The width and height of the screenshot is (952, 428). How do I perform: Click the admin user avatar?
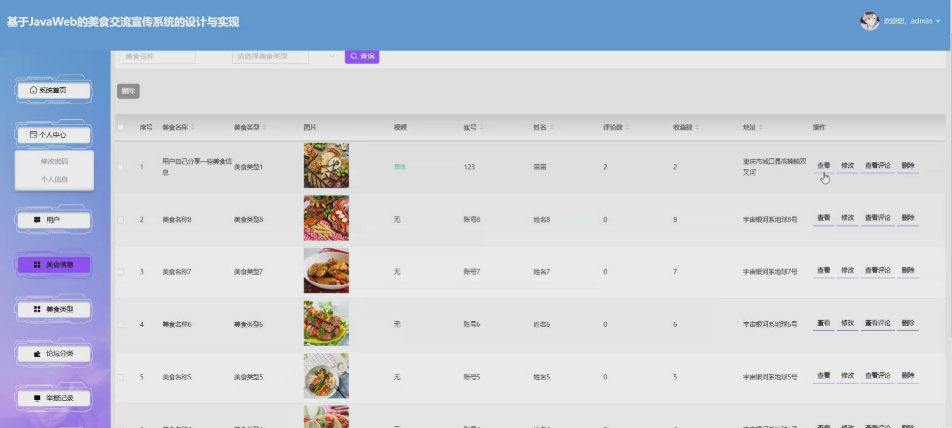point(869,21)
